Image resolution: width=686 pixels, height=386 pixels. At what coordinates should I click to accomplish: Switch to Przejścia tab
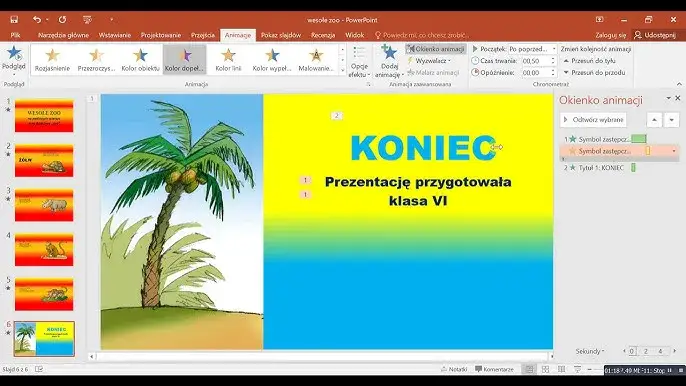(203, 35)
